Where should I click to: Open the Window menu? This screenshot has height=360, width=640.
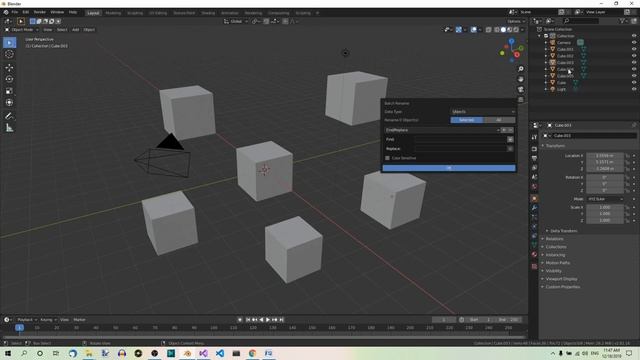(x=57, y=12)
